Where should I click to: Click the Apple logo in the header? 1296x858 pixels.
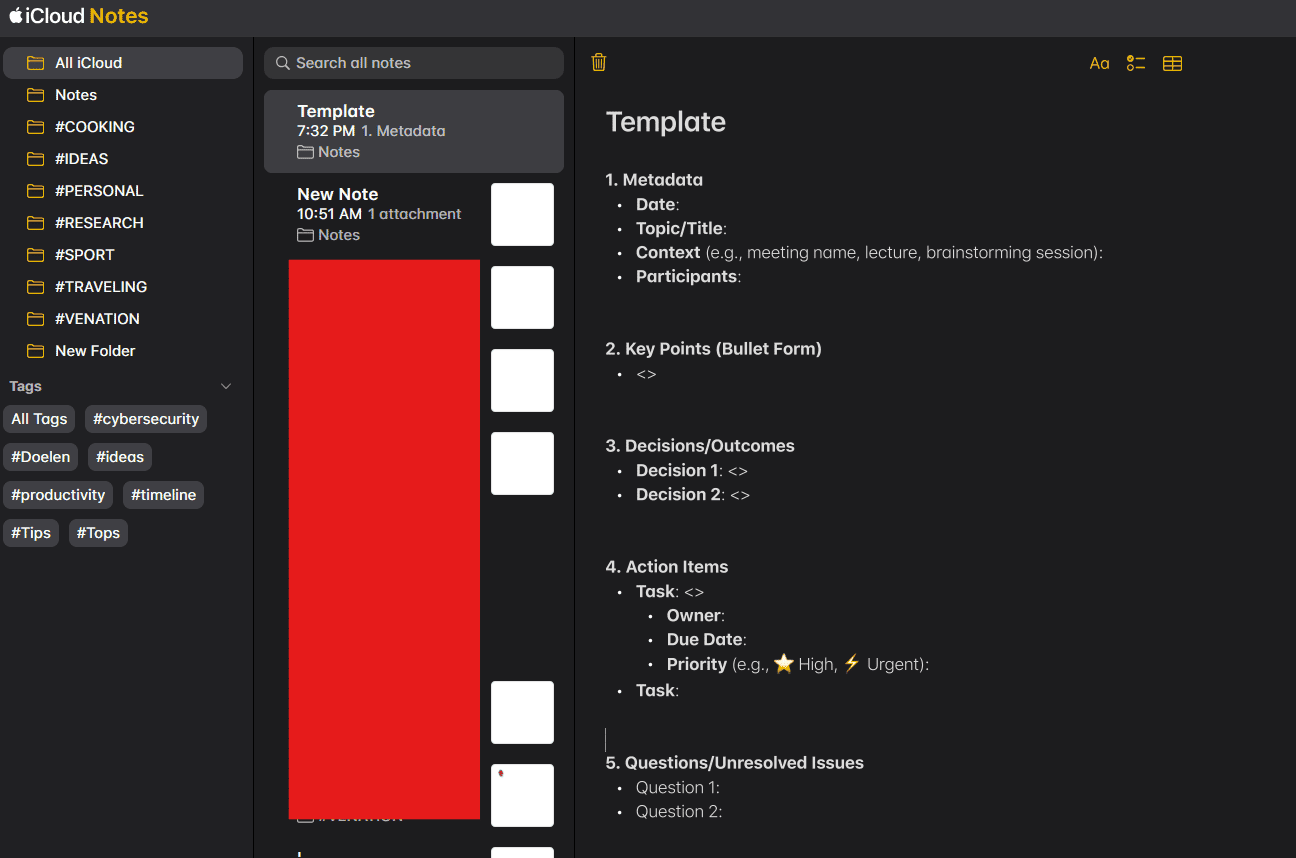pos(16,15)
